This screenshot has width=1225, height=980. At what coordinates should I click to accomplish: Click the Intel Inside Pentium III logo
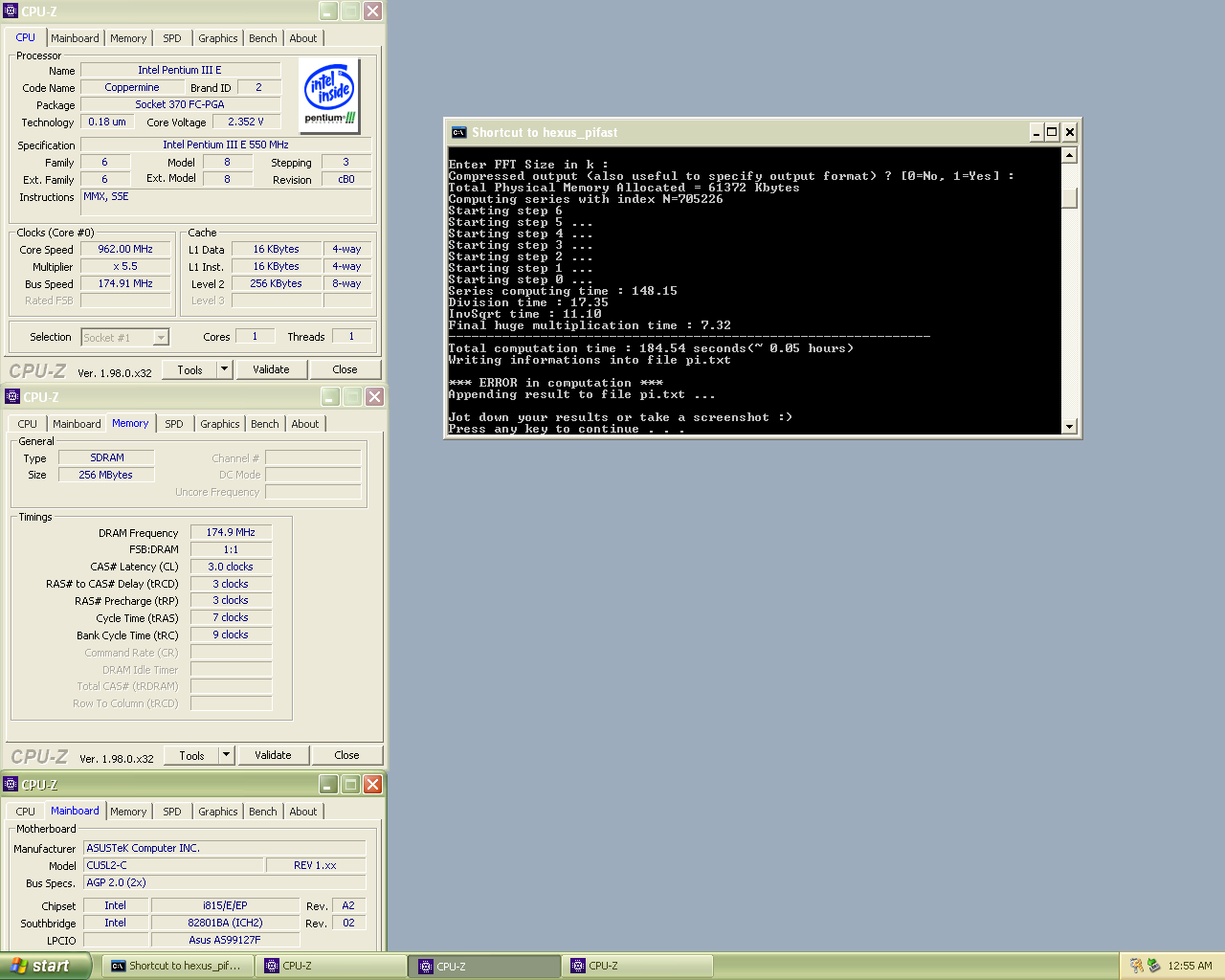tap(330, 95)
